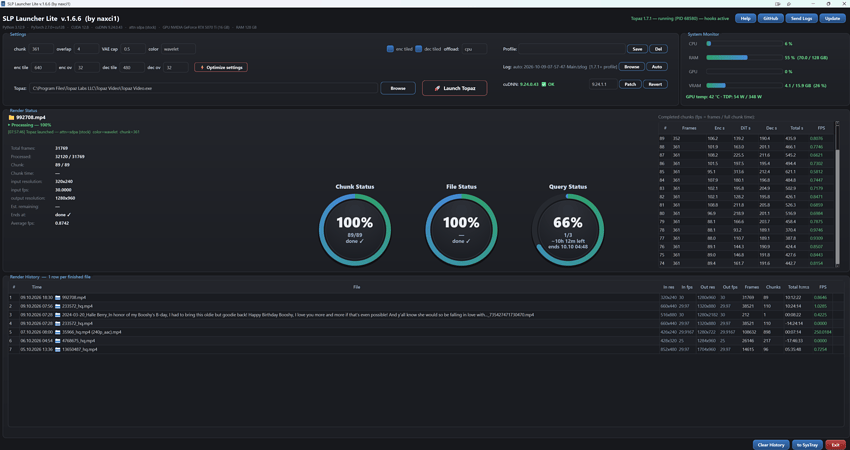Click the 'Topaz 1.7.1 — running' status text
The width and height of the screenshot is (850, 450).
point(680,18)
